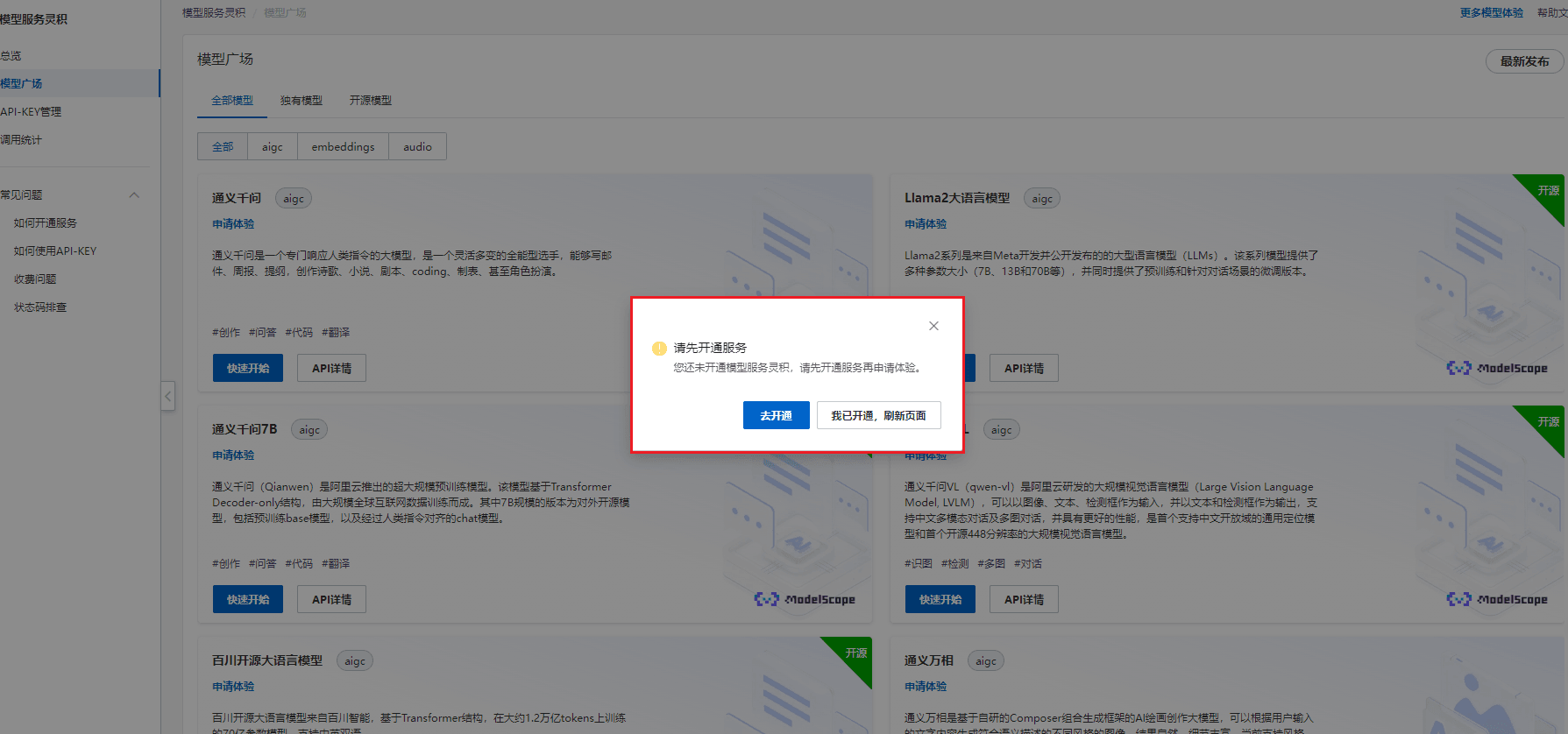Click the aigc tag beside 通义千问7B
The width and height of the screenshot is (1568, 734).
tap(309, 430)
